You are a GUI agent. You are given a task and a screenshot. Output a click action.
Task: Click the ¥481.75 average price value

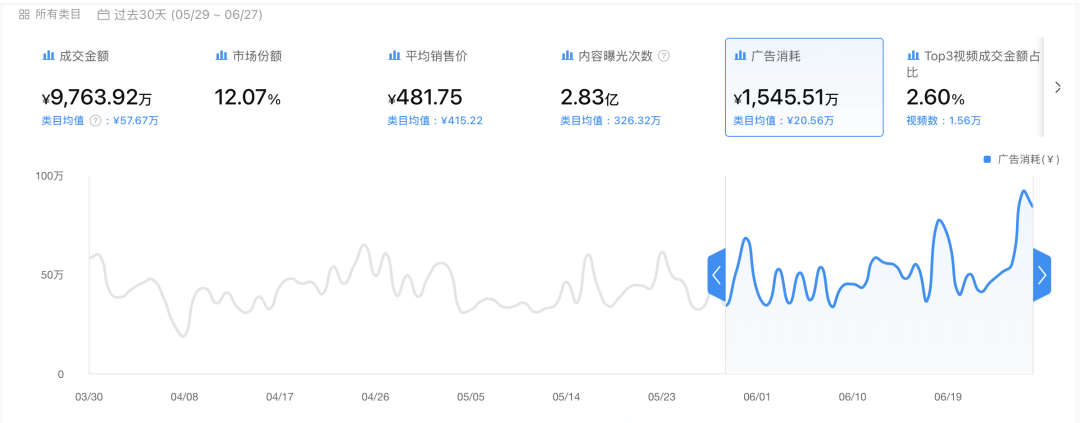tap(425, 98)
